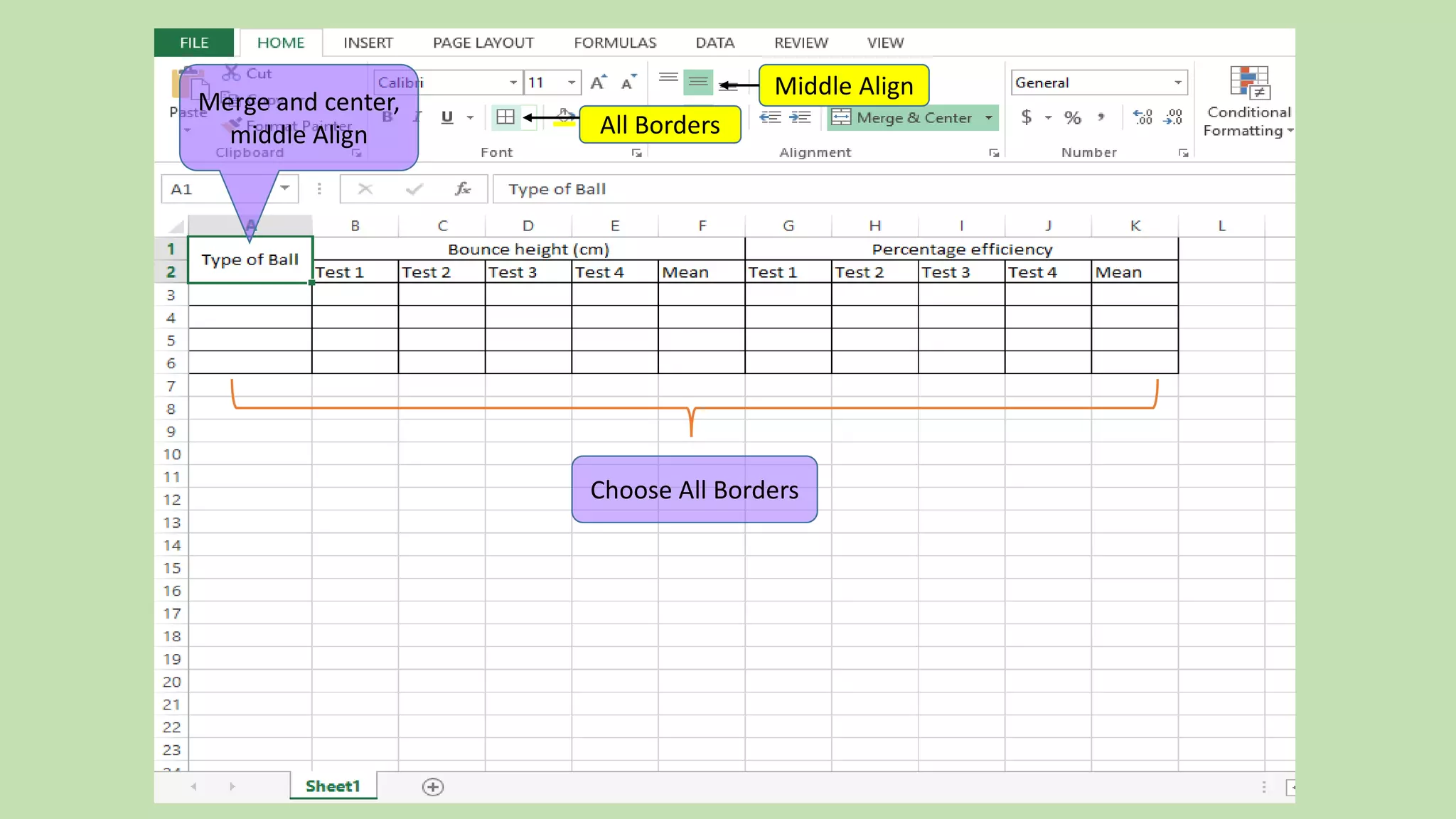Open the General number format dropdown
The image size is (1456, 819).
click(1178, 82)
